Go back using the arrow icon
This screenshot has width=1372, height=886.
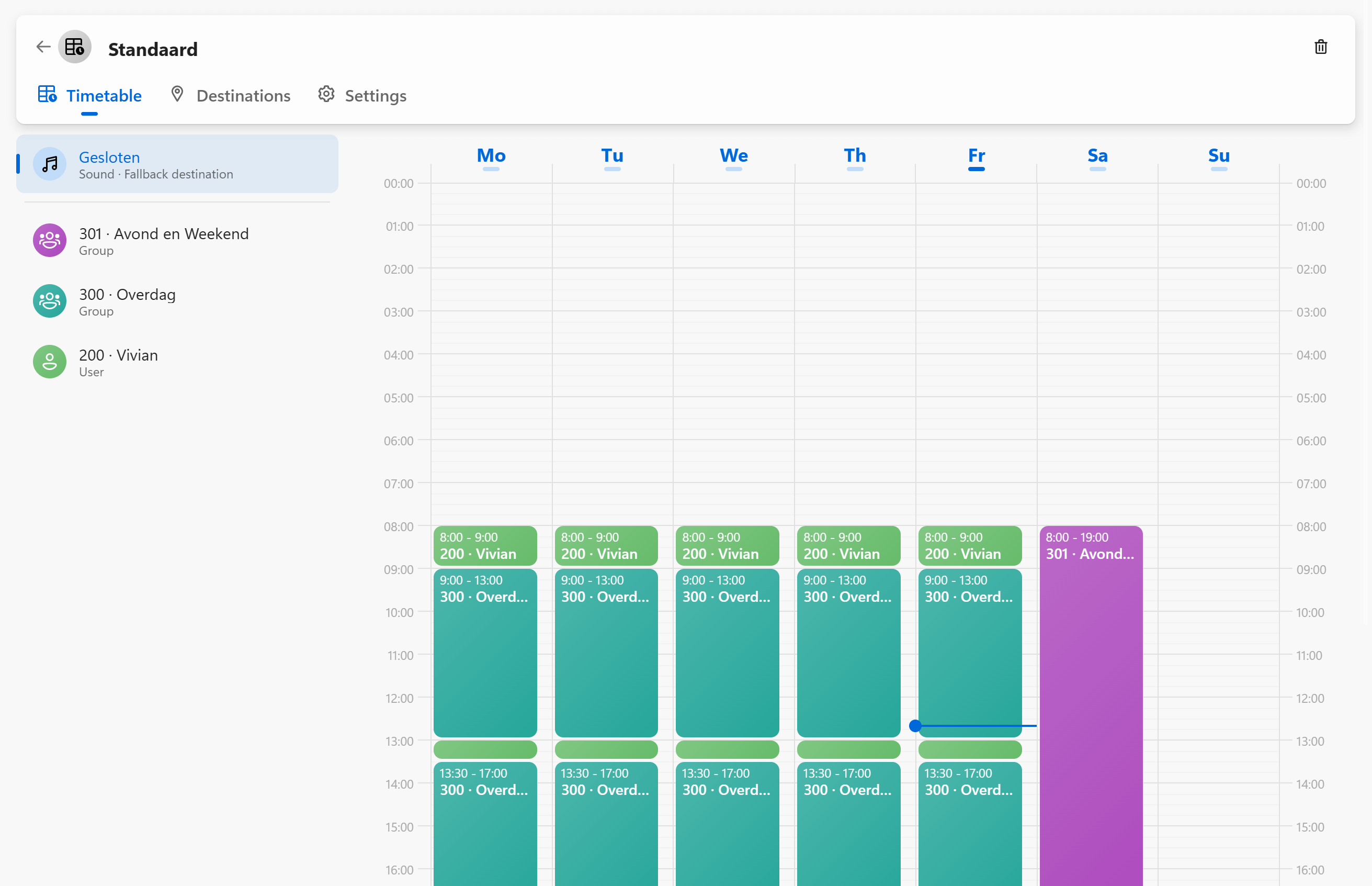coord(43,47)
